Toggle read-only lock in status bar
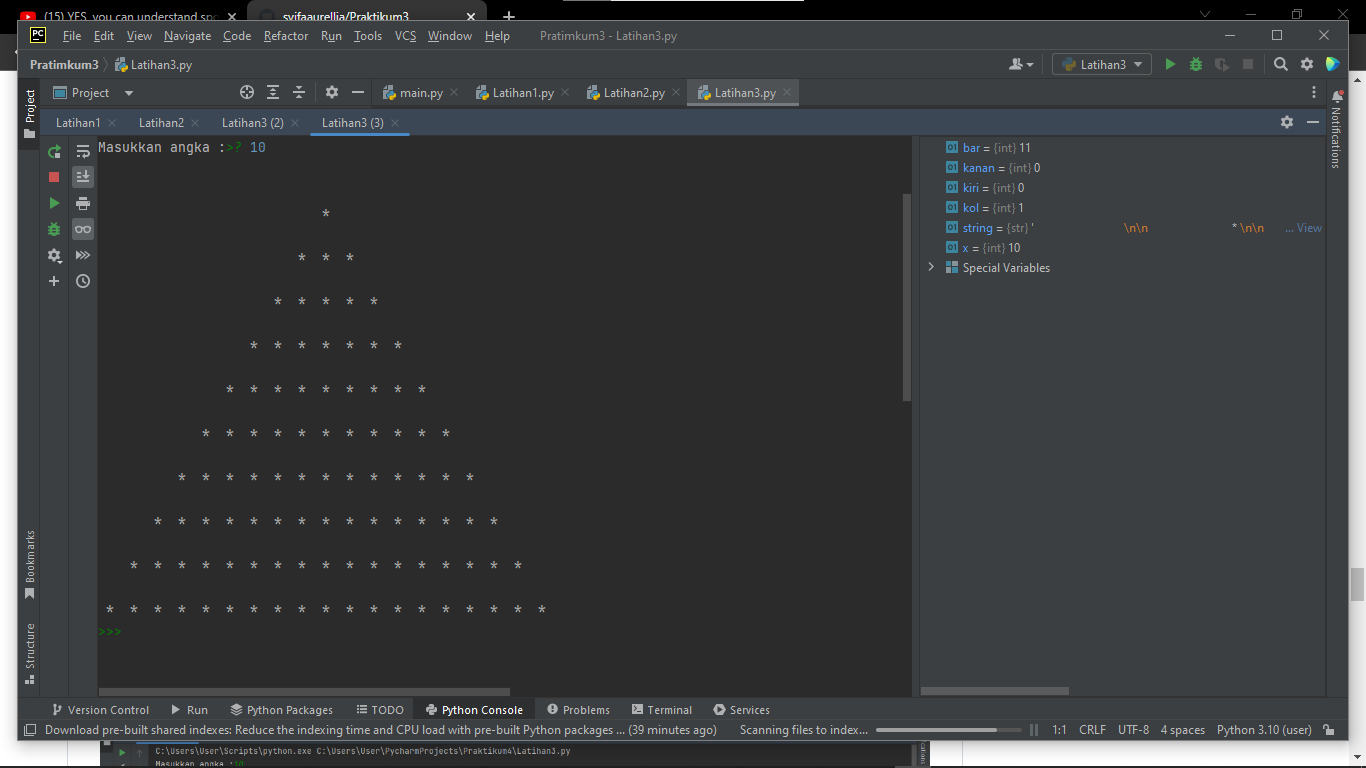Screen dimensions: 1366x768 pyautogui.click(x=1329, y=730)
